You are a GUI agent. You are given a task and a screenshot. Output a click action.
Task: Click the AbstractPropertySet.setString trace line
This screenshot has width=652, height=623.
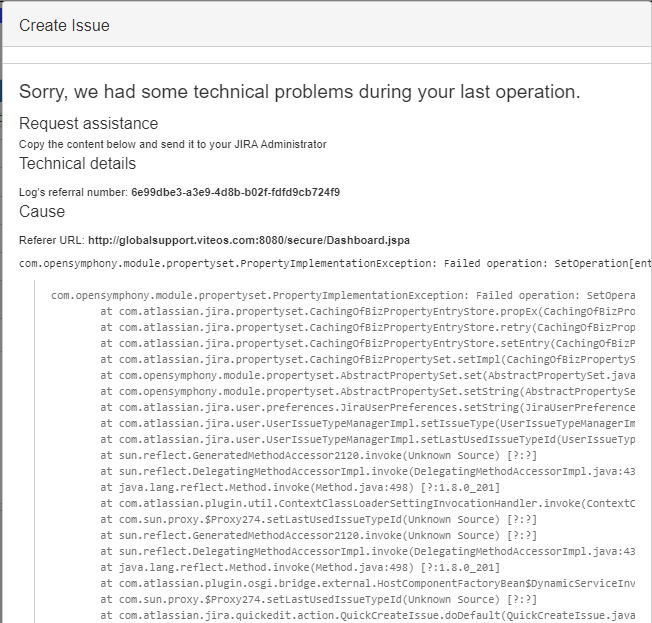(x=368, y=392)
